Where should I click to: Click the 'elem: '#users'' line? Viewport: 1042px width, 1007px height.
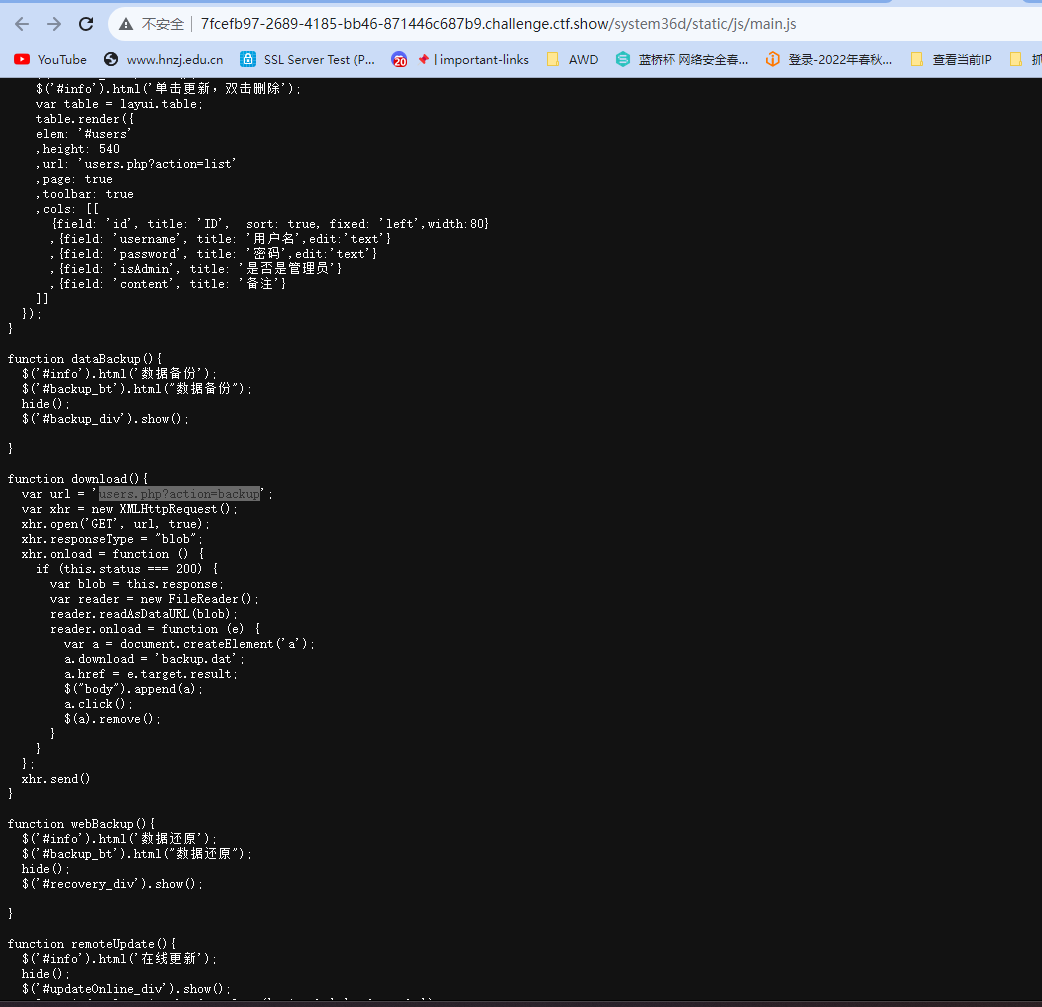83,134
